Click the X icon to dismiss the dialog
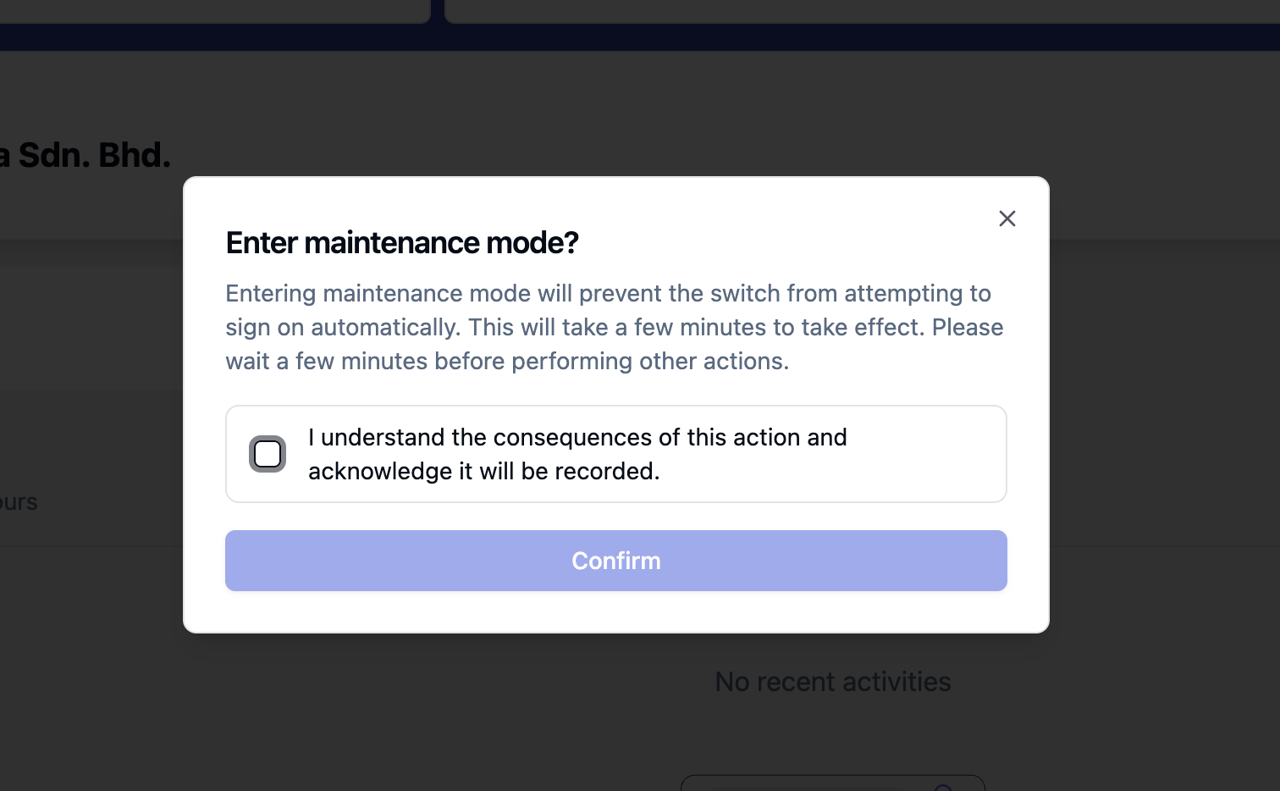This screenshot has width=1280, height=791. [1007, 218]
